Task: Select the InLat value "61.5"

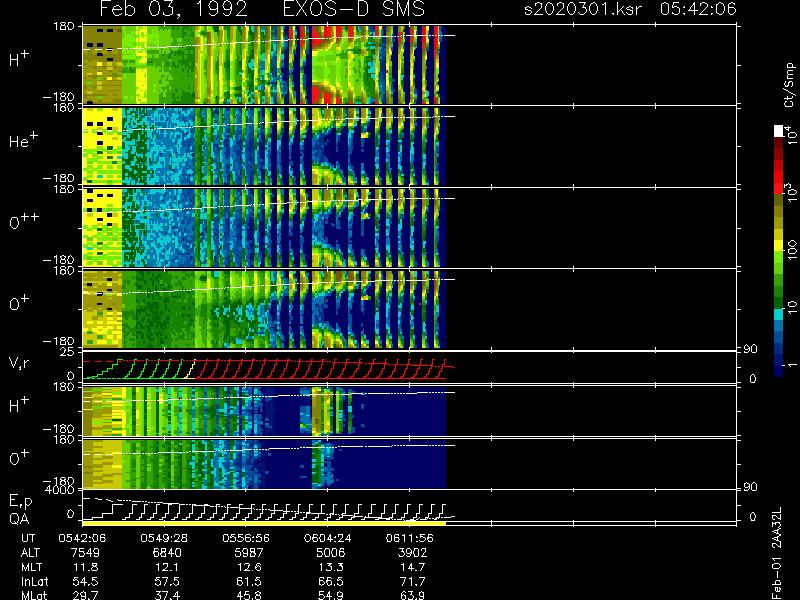Action: pos(249,581)
